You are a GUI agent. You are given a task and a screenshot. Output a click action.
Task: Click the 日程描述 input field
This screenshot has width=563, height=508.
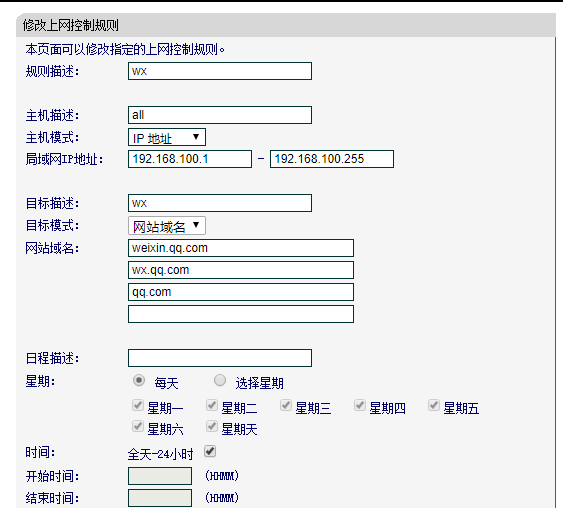click(x=220, y=358)
